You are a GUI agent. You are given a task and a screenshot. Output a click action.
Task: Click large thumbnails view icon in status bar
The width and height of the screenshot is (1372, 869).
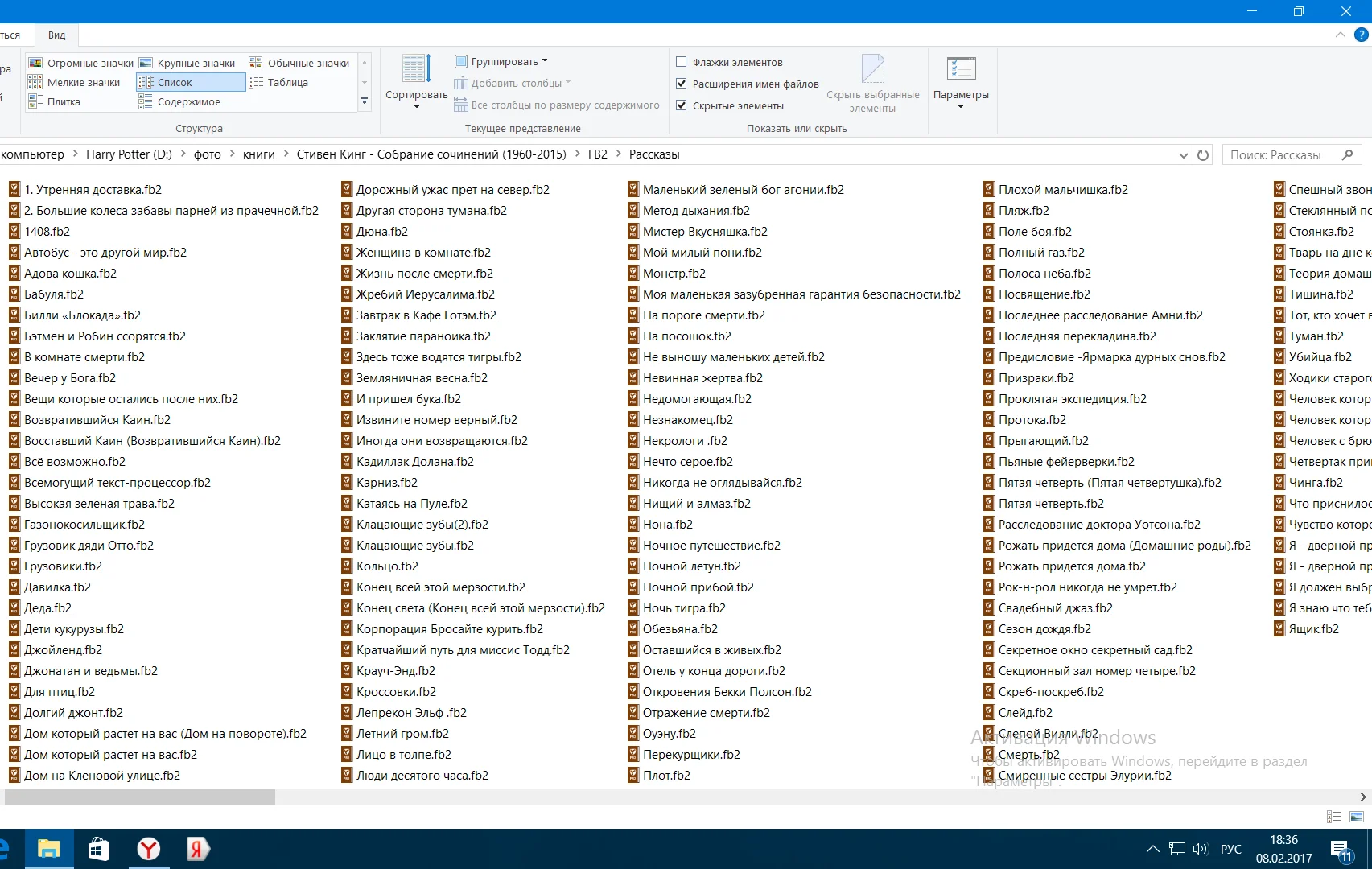pos(1357,817)
